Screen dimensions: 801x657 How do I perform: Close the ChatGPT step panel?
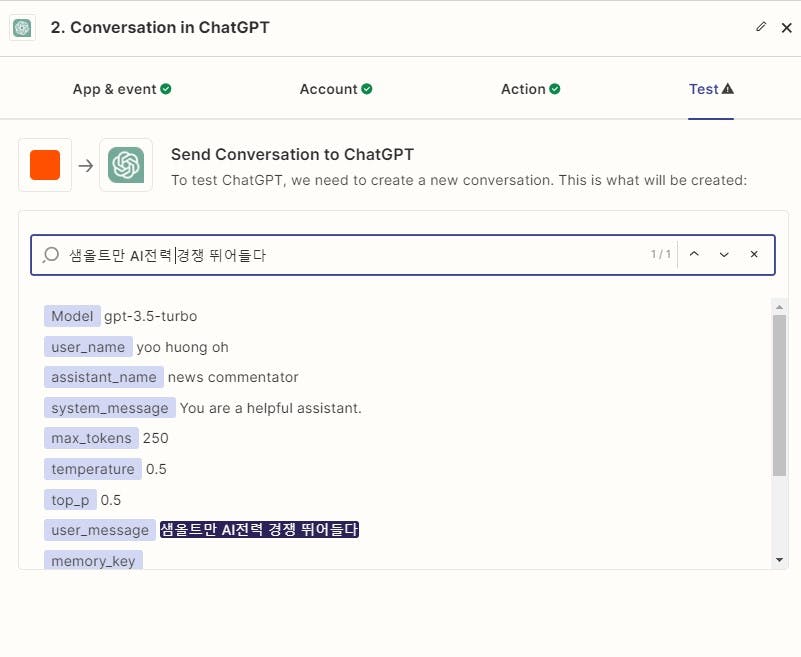786,28
